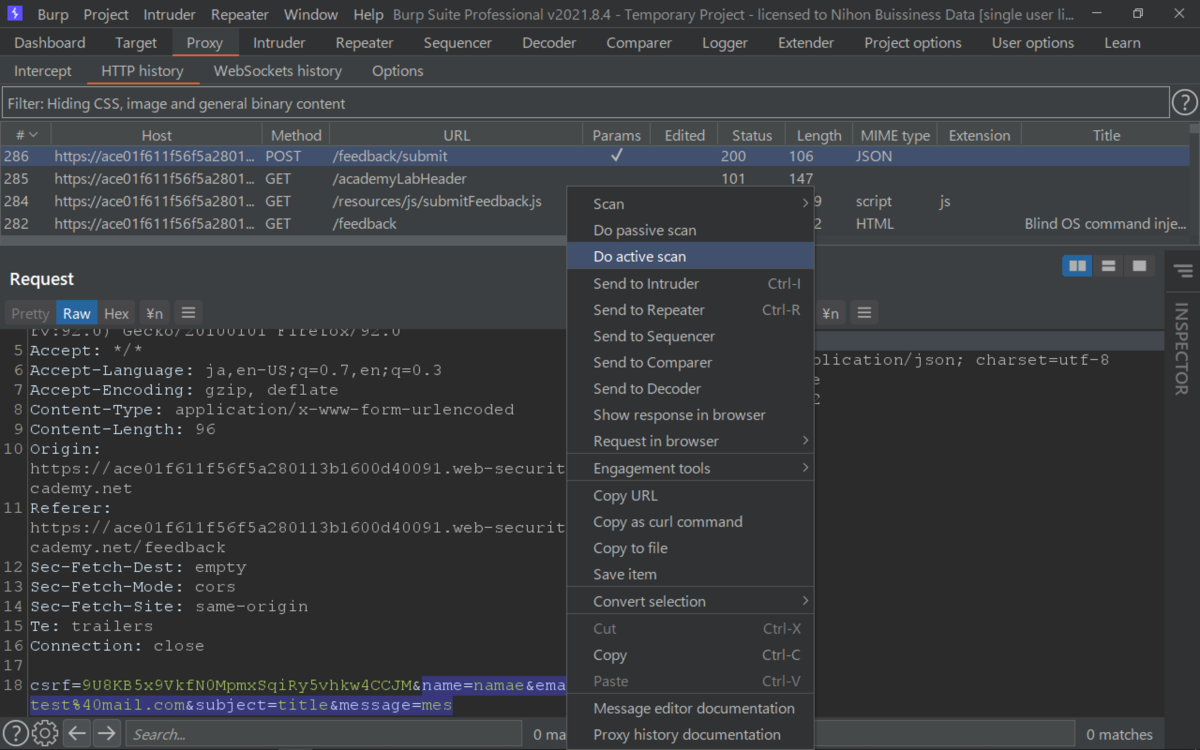Viewport: 1200px width, 750px height.
Task: Switch to the Decoder tab
Action: click(549, 43)
